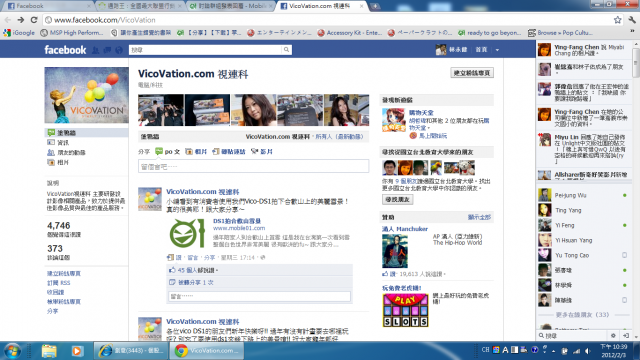Viewport: 640px width, 360px height.
Task: Click the browser back arrow
Action: 8,20
